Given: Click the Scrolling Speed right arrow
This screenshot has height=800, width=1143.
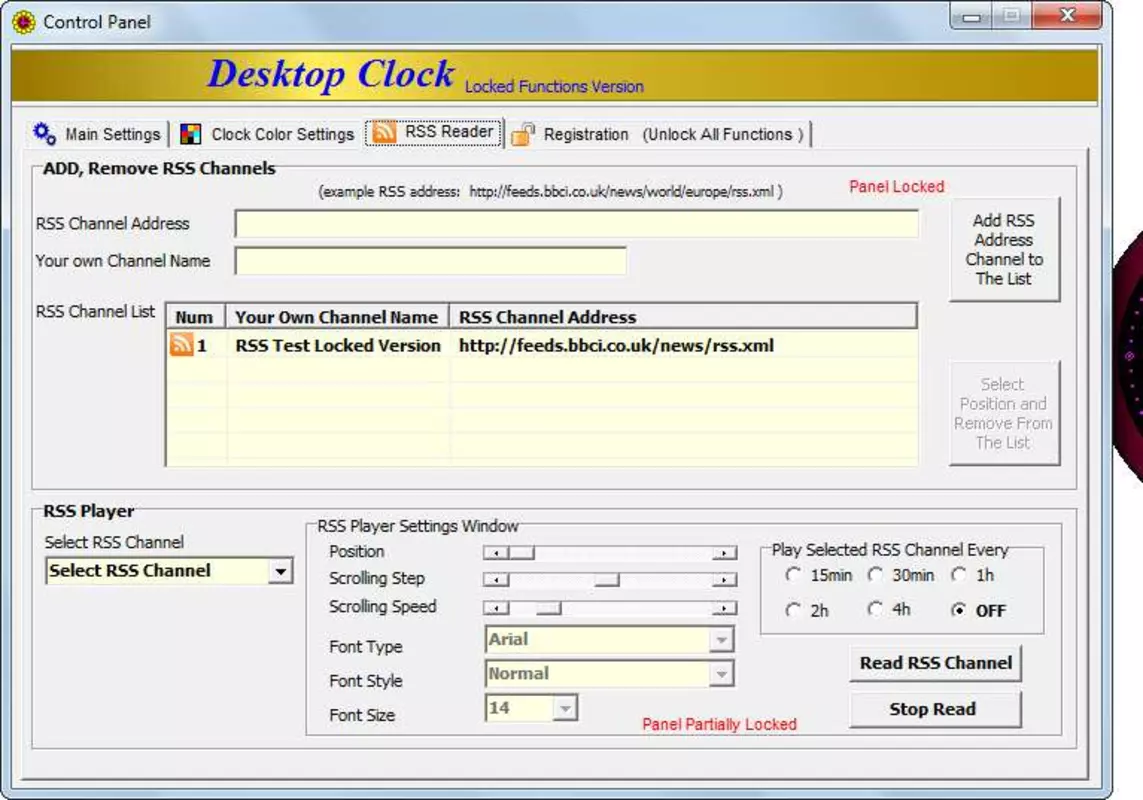Looking at the screenshot, I should [x=724, y=608].
